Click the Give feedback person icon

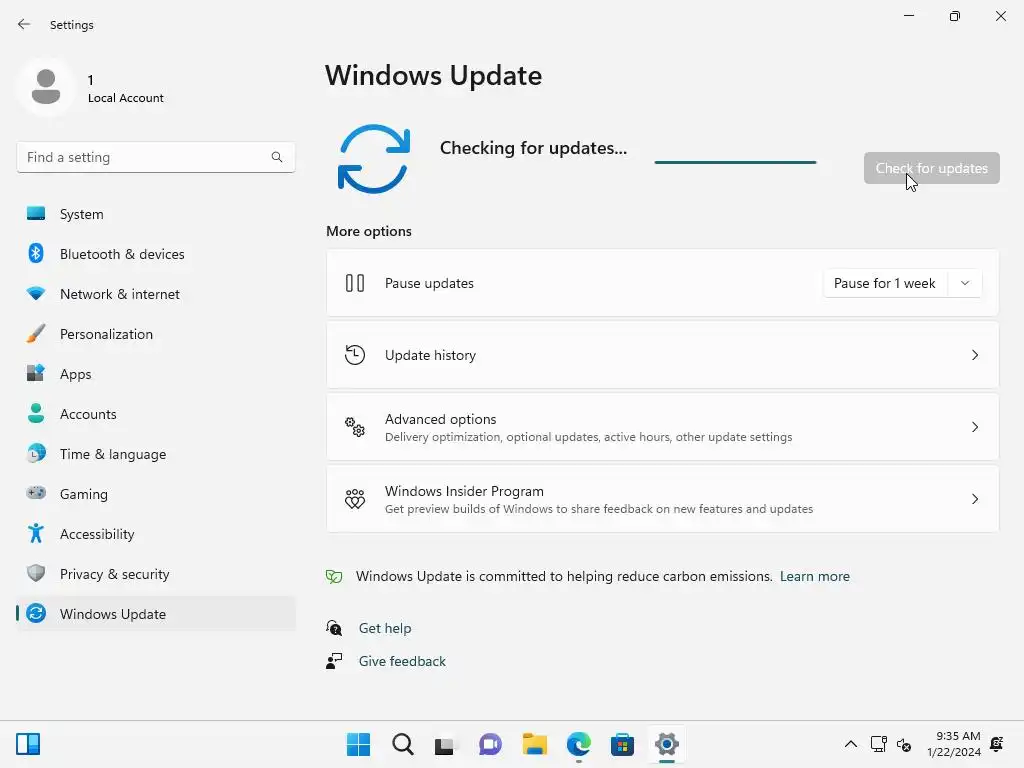pos(334,661)
